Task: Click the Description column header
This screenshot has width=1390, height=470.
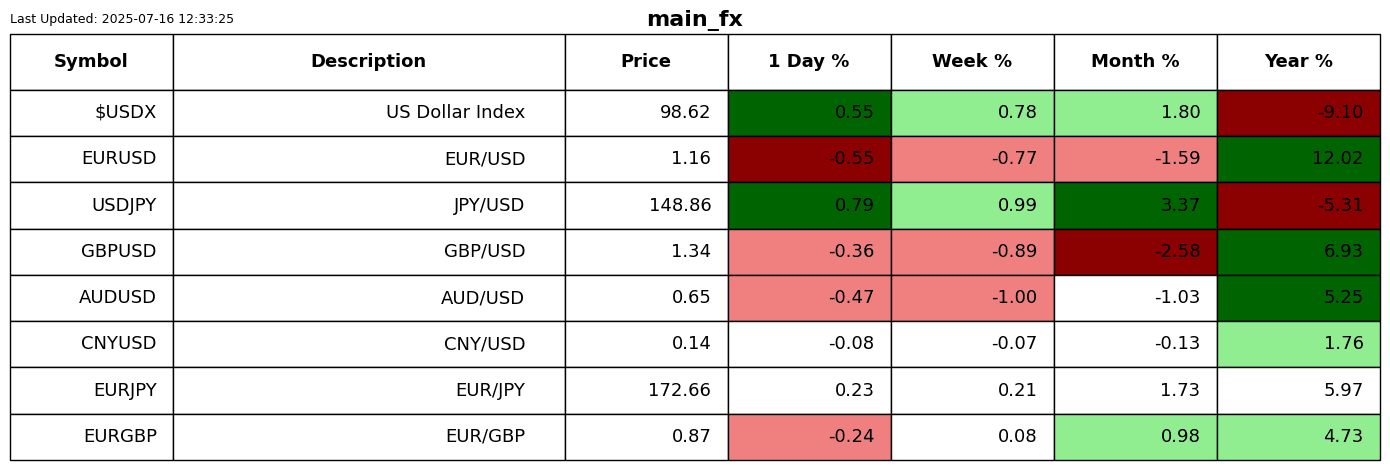Action: tap(368, 62)
